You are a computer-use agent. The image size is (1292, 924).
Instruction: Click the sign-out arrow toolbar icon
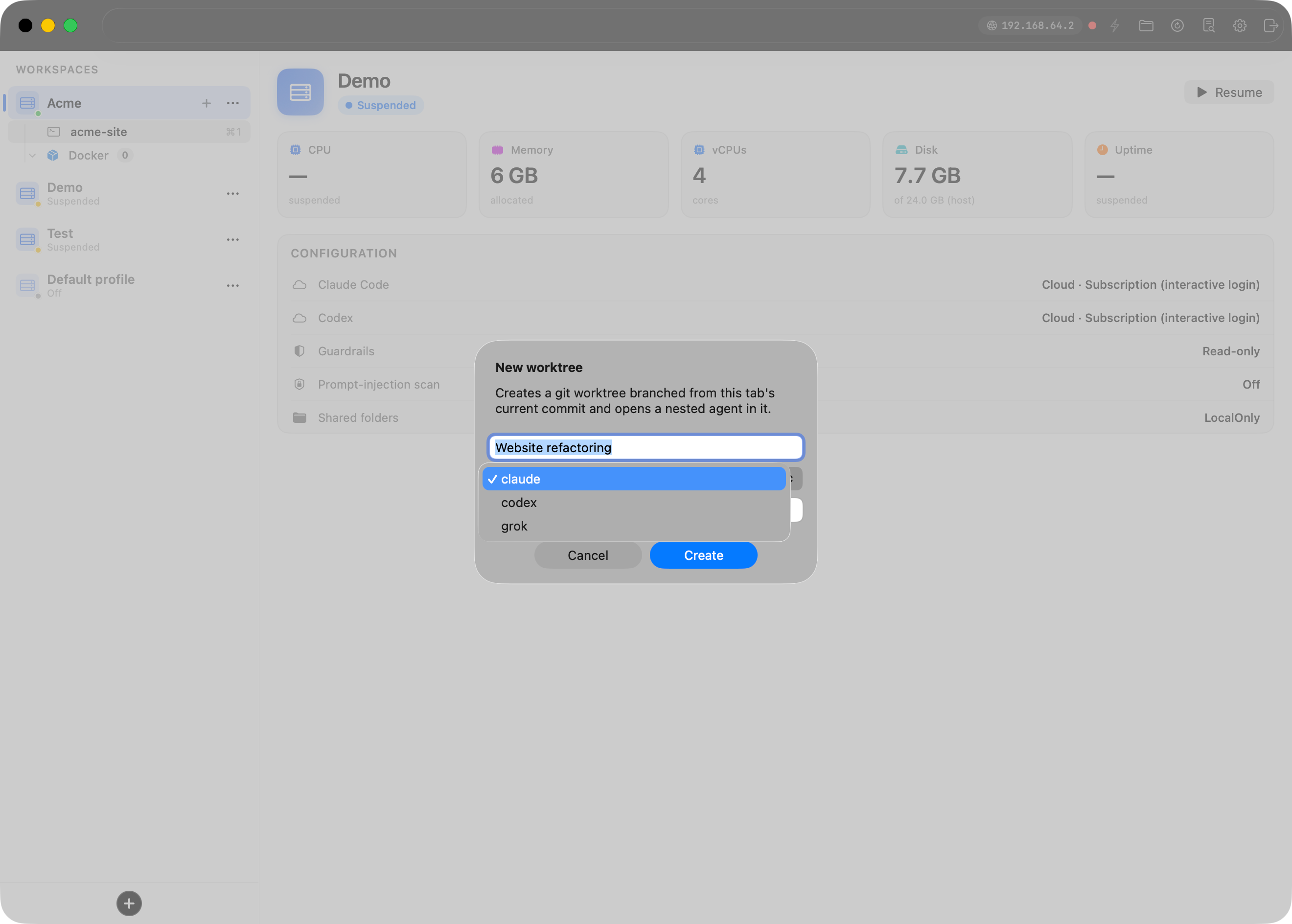tap(1271, 25)
